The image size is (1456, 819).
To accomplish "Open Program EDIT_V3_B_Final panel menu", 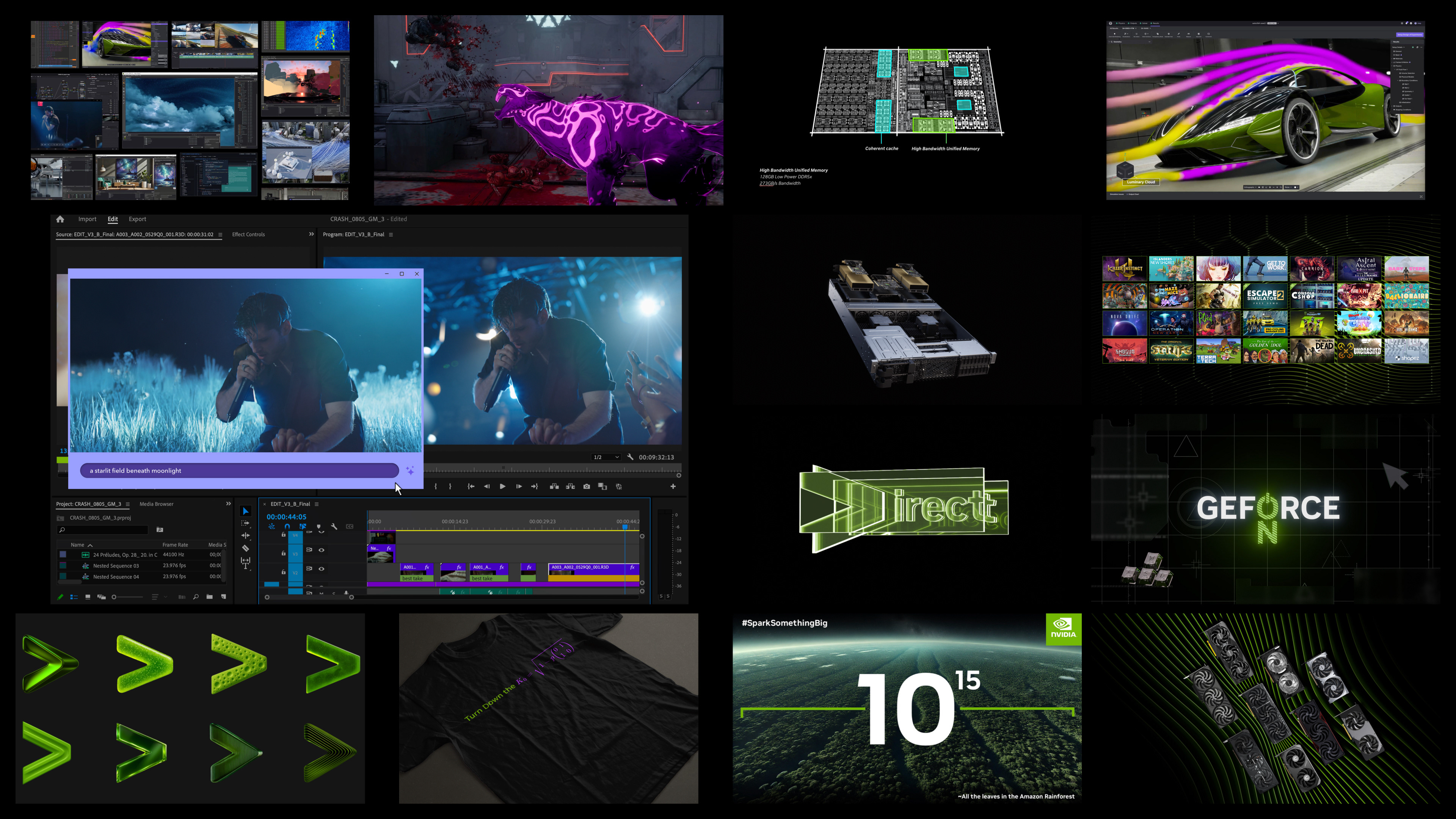I will [x=391, y=235].
